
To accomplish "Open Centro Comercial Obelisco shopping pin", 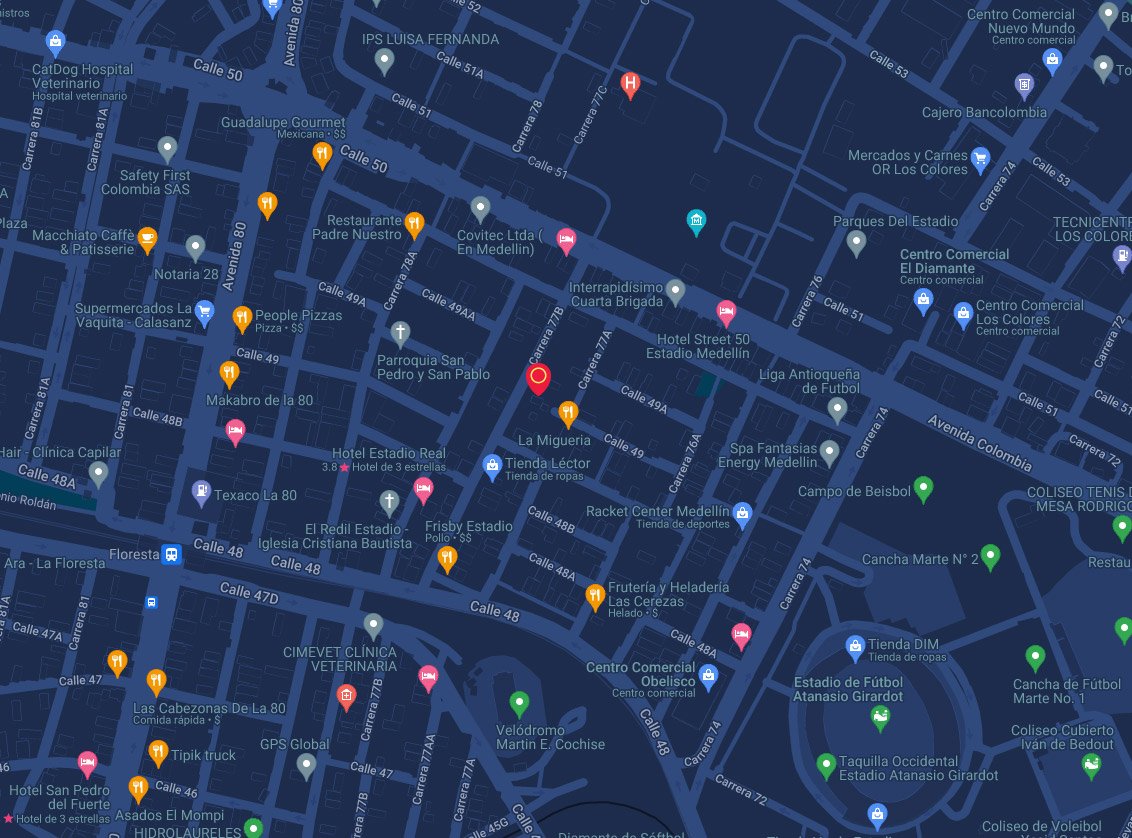I will tap(708, 676).
